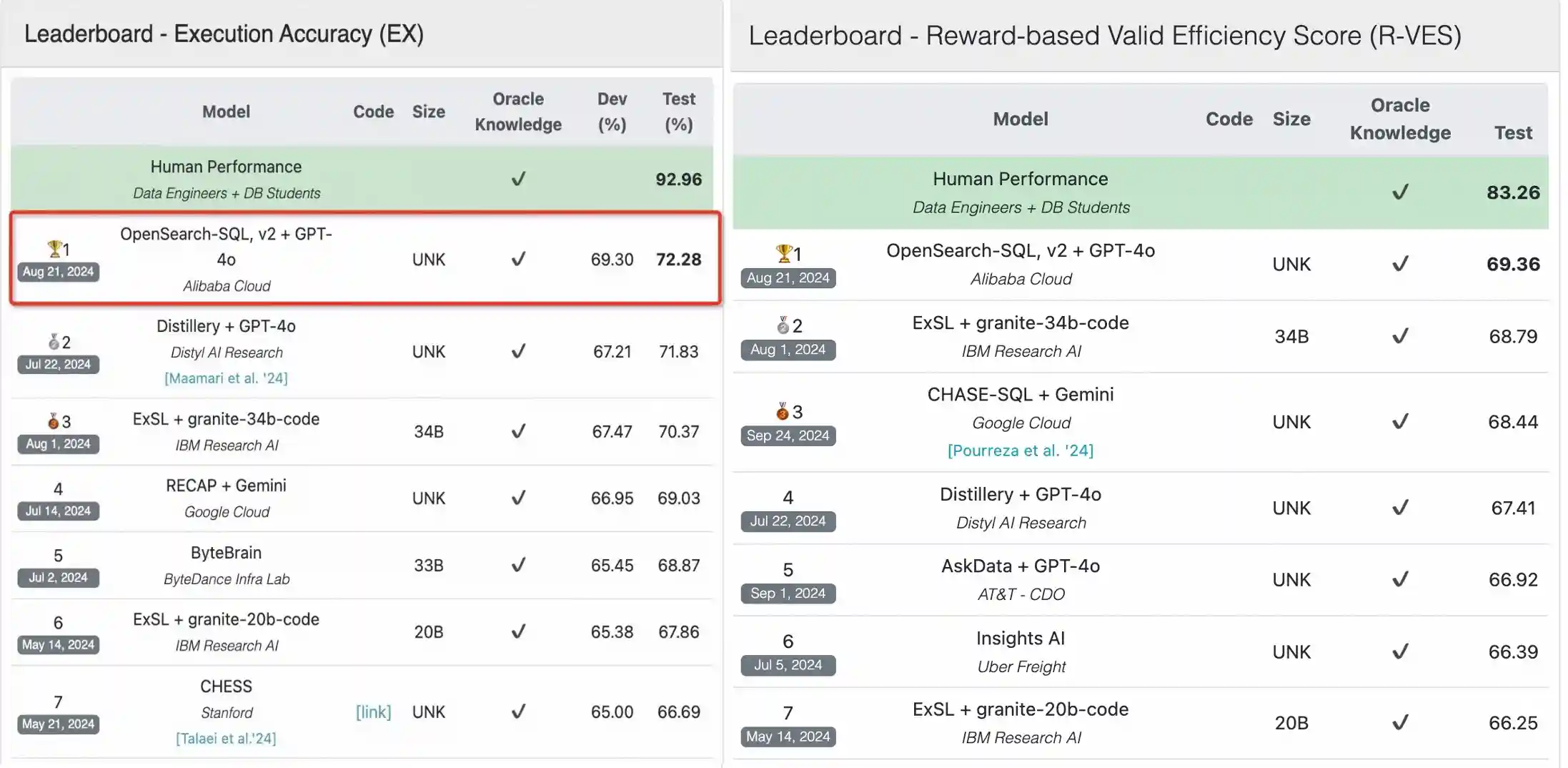
Task: Click the Human Performance 83.26 score in R-VES
Action: [1513, 192]
